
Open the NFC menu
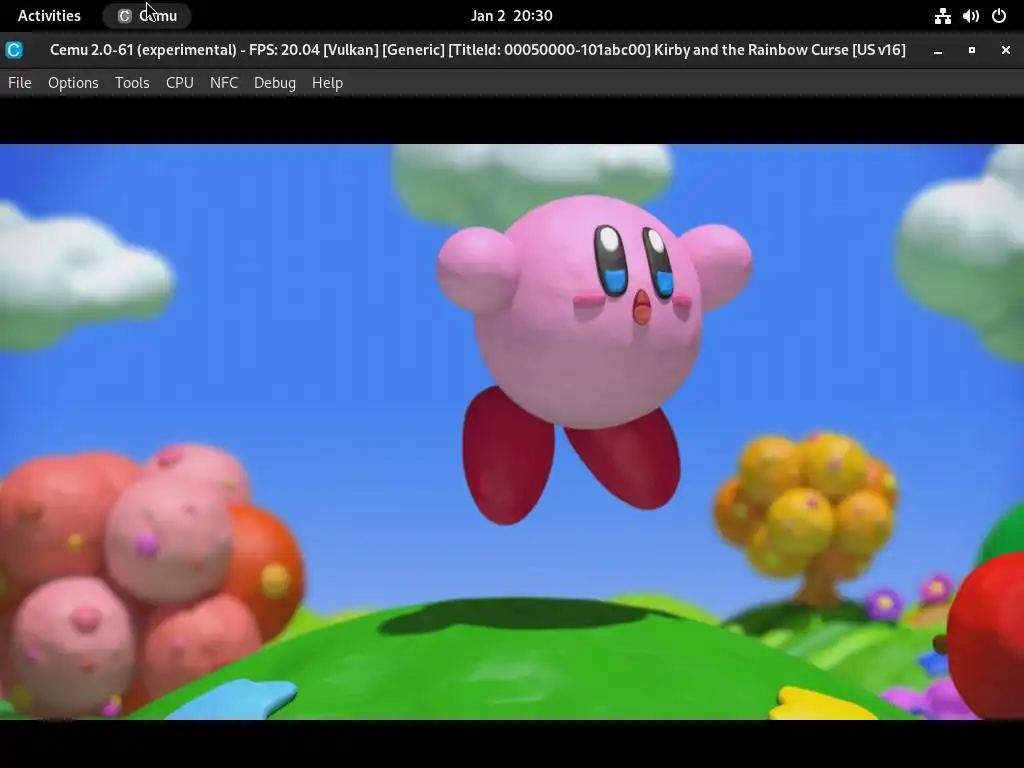(224, 83)
